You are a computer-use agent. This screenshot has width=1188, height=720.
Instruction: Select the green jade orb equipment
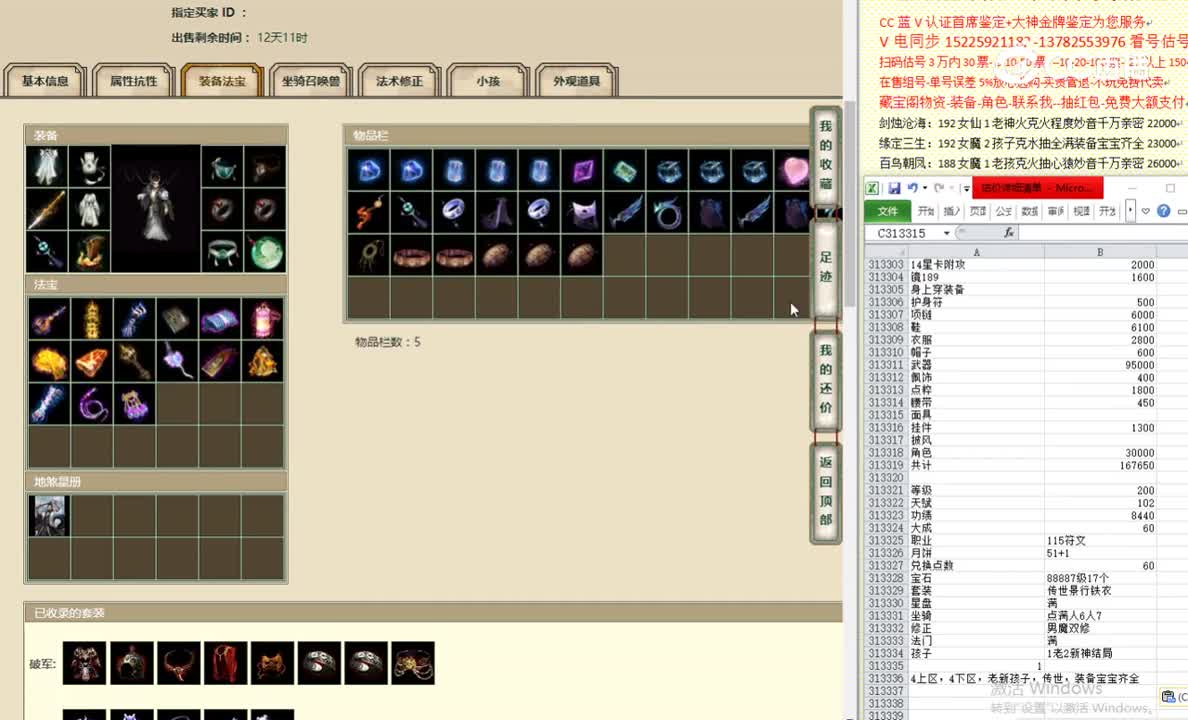point(266,252)
